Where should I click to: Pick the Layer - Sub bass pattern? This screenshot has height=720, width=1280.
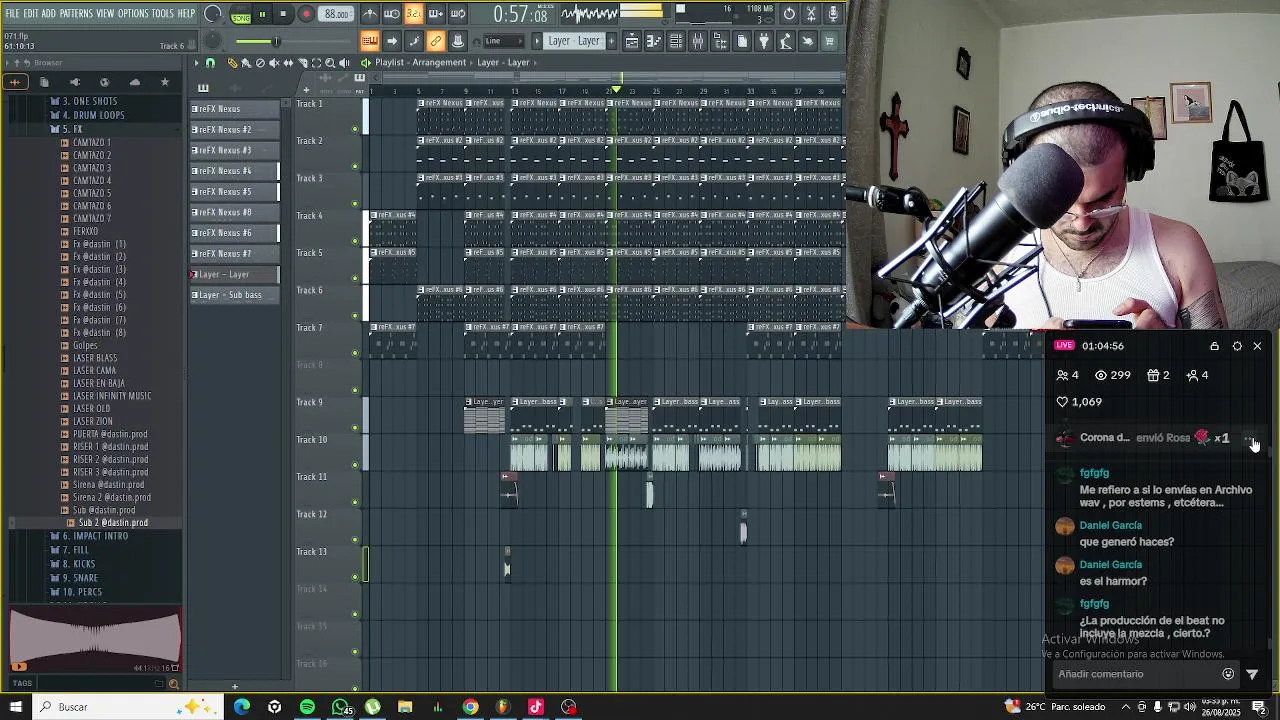point(235,295)
